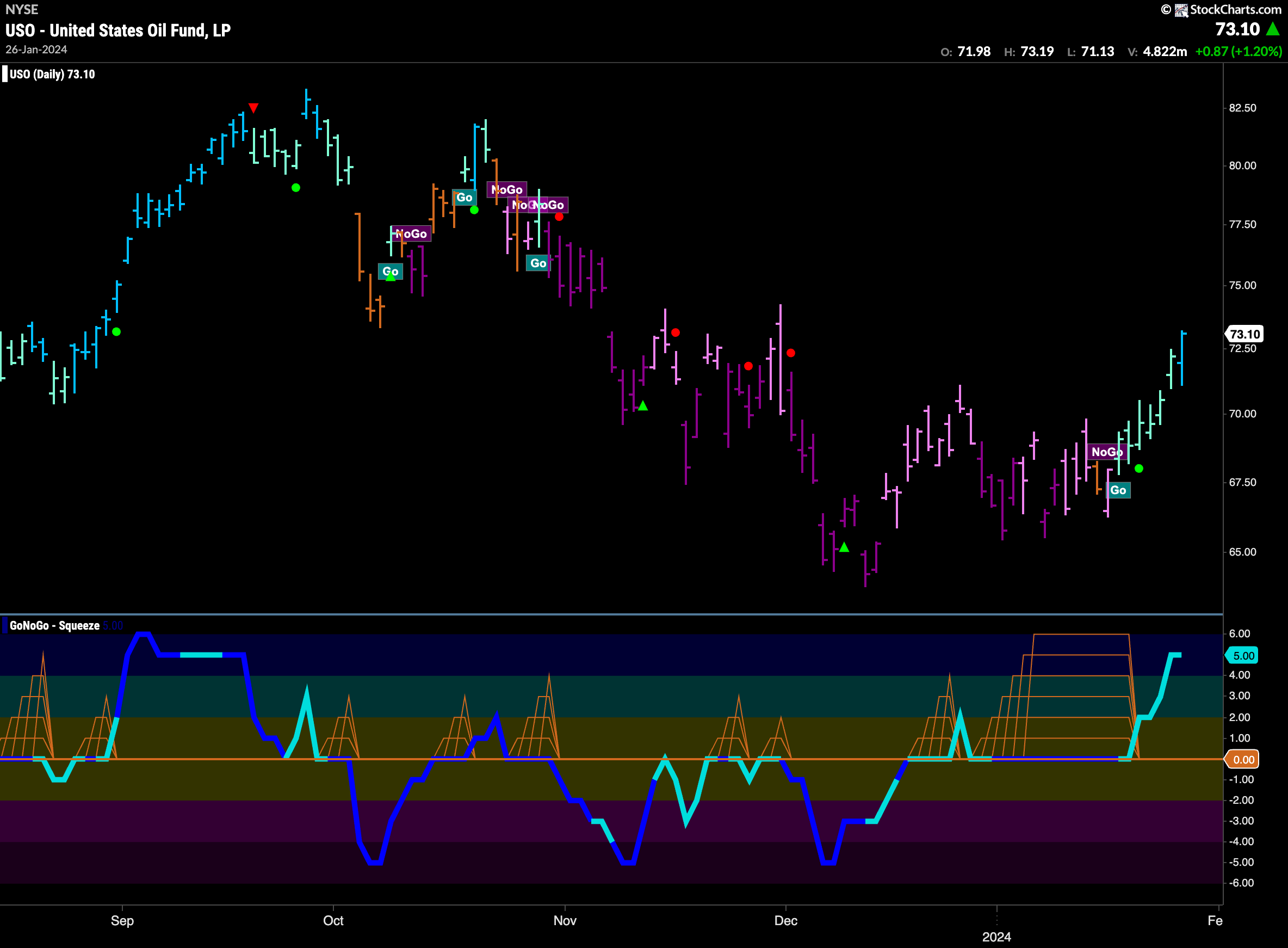This screenshot has width=1288, height=948.
Task: Click the -3.00 oscillator axis label
Action: (x=1241, y=821)
